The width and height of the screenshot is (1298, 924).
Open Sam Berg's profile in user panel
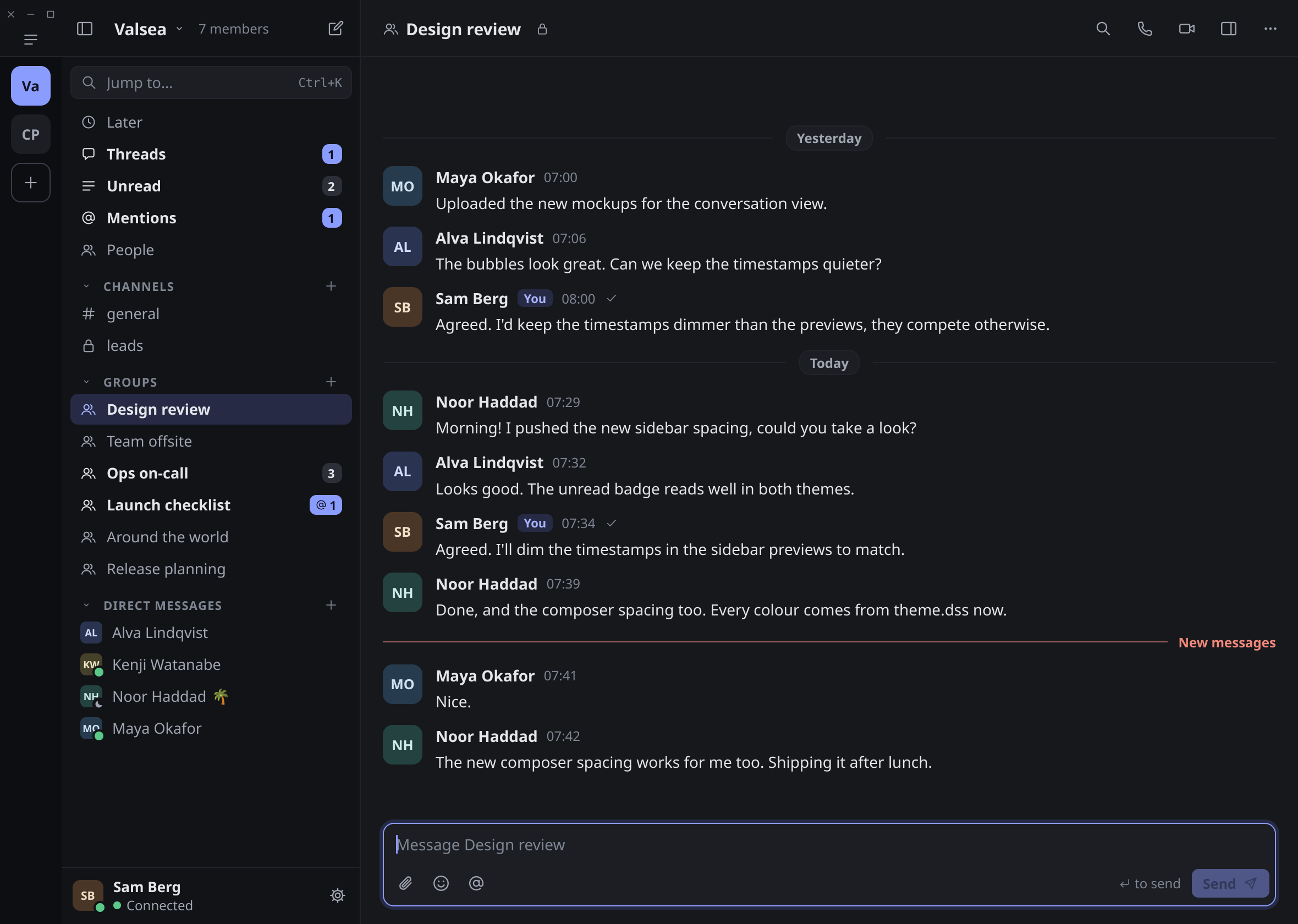tap(134, 895)
